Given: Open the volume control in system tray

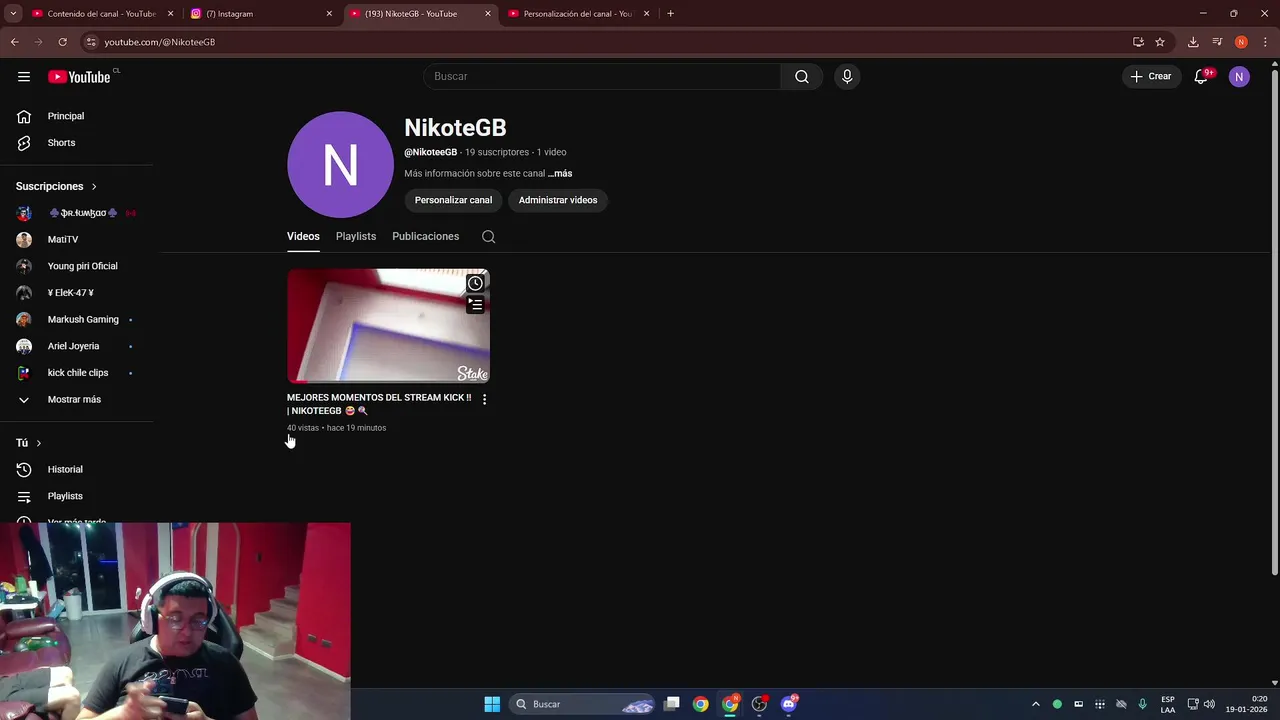Looking at the screenshot, I should [1209, 704].
